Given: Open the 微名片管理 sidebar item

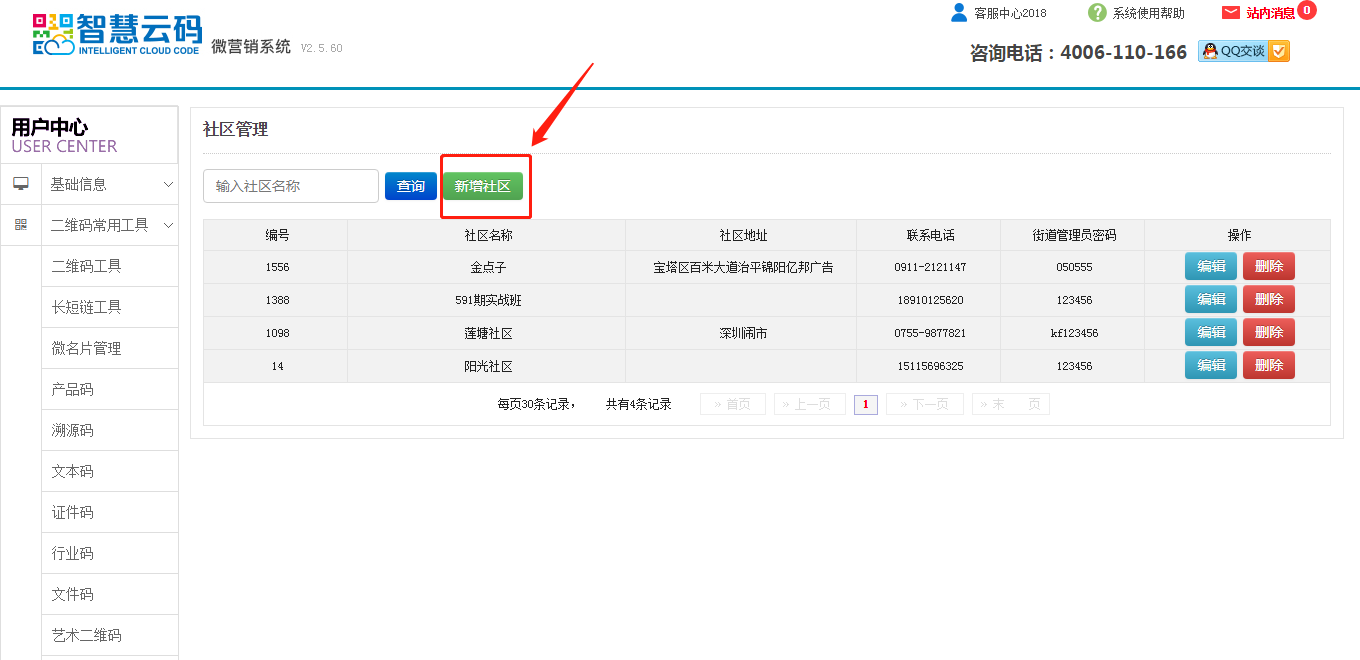Looking at the screenshot, I should 86,348.
